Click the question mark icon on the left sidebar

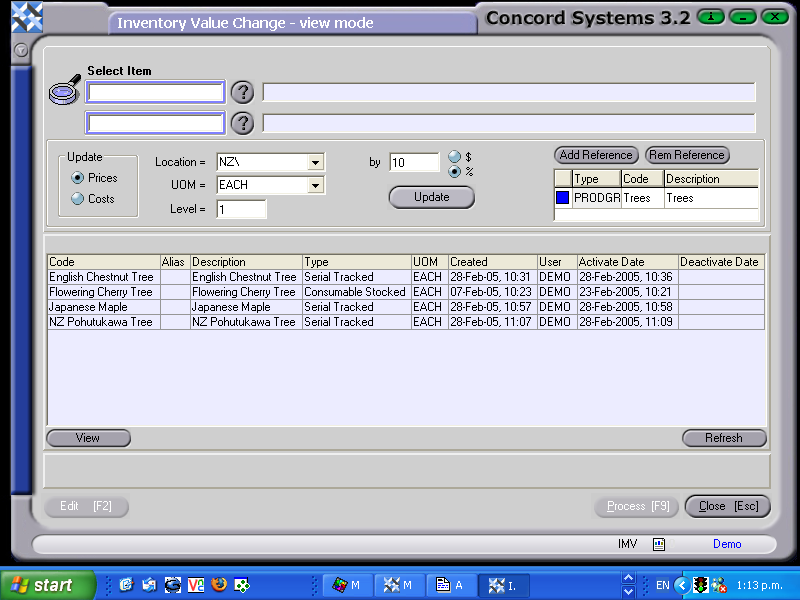click(20, 50)
